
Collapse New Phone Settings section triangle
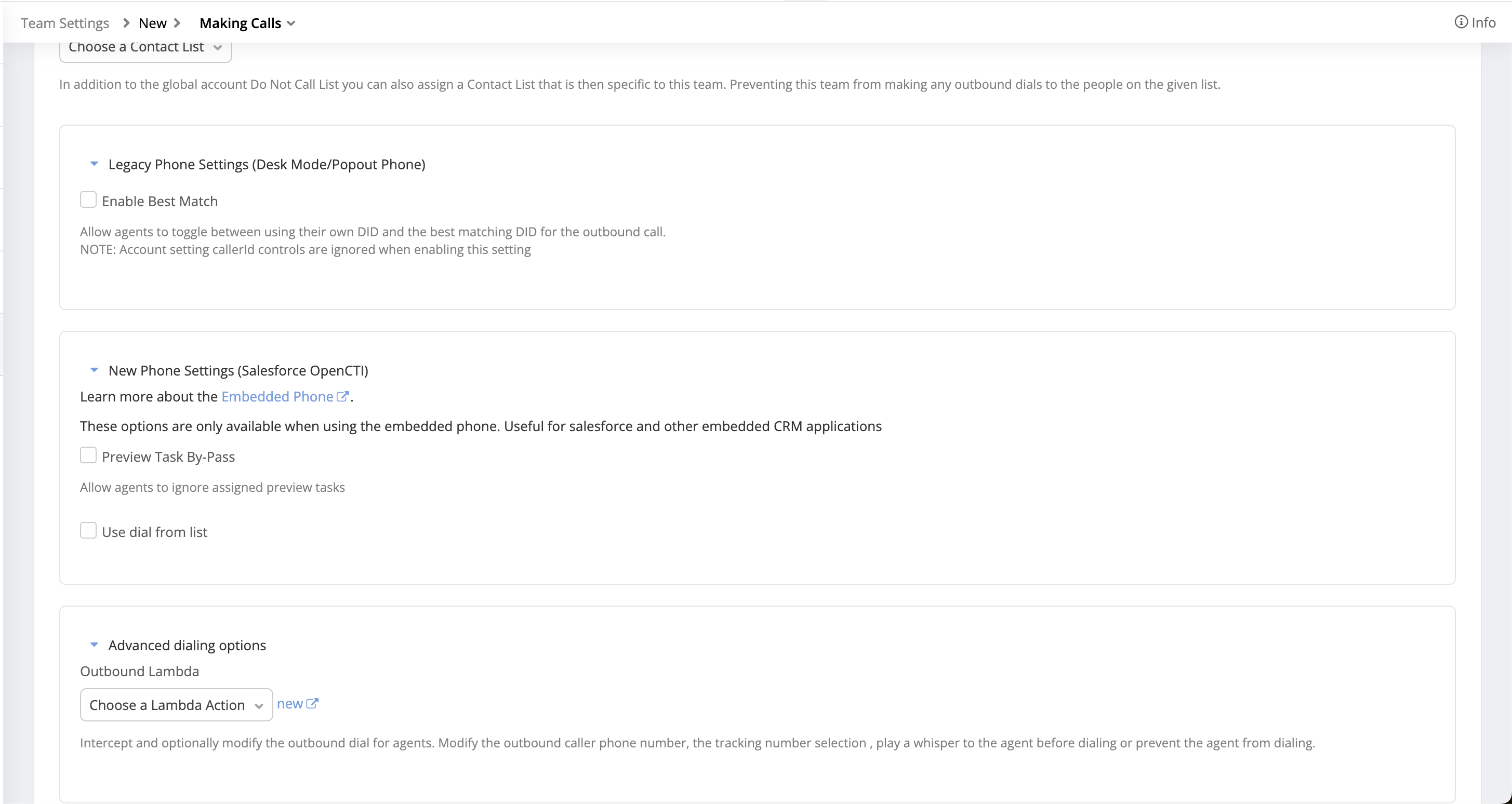click(94, 370)
